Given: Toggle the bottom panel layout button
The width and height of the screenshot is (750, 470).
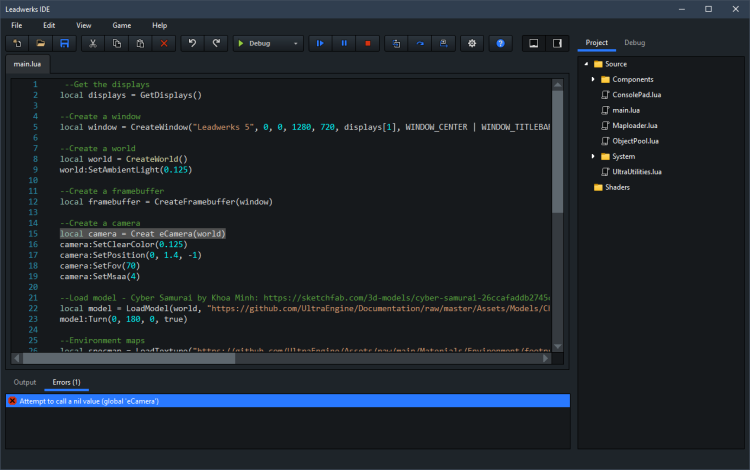Looking at the screenshot, I should [x=534, y=44].
